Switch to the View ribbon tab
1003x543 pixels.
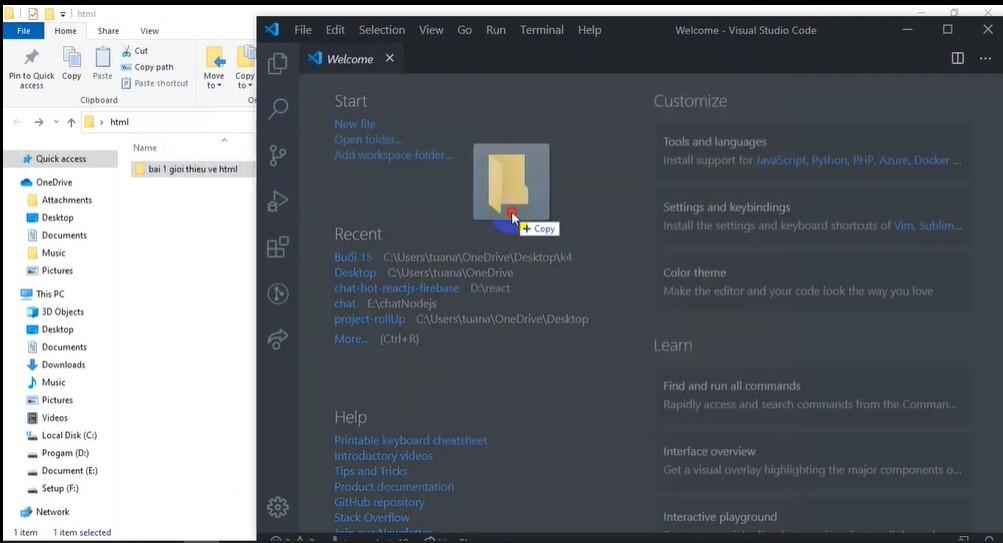(x=150, y=31)
